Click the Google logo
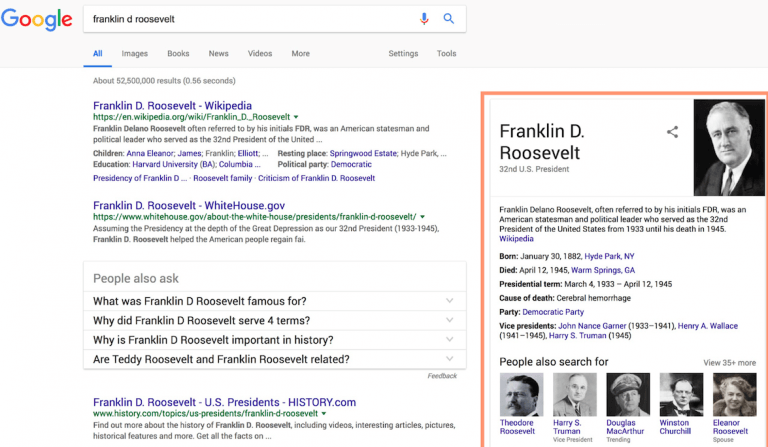Image resolution: width=768 pixels, height=447 pixels. (37, 19)
